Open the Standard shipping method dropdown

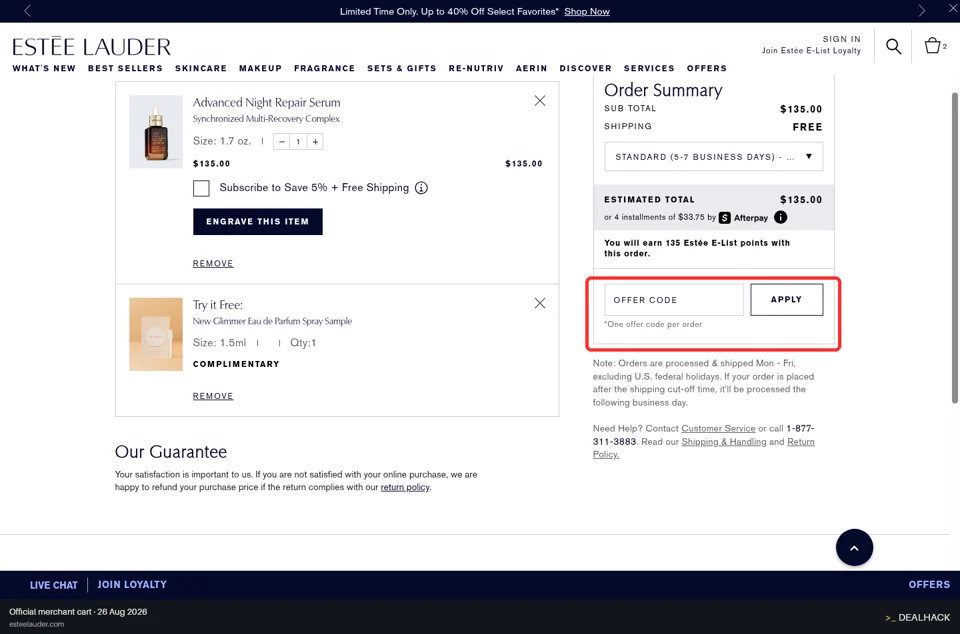tap(713, 157)
